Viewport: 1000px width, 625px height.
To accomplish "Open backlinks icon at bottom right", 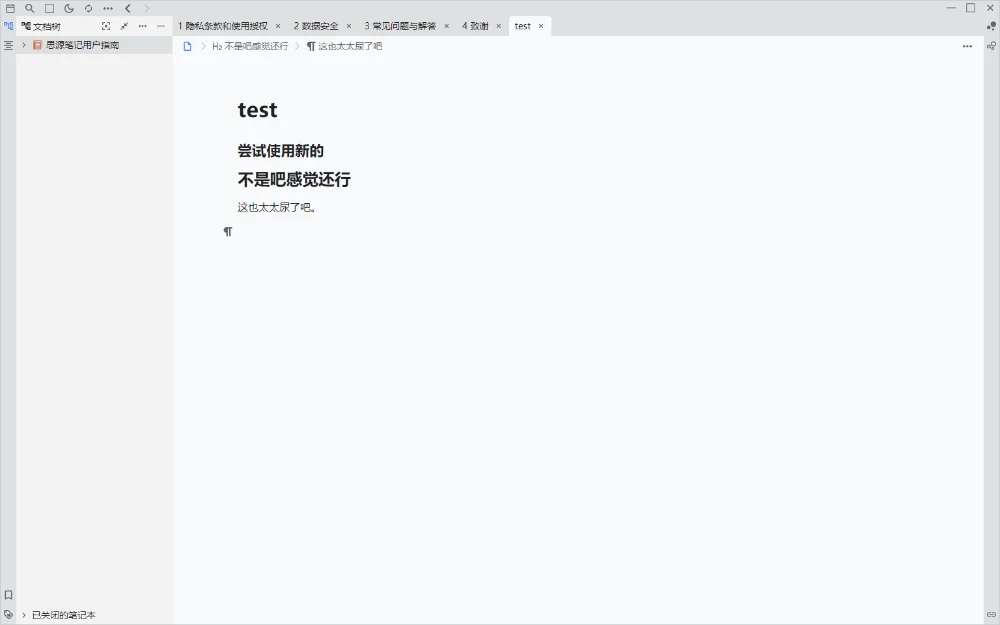I will pyautogui.click(x=991, y=615).
